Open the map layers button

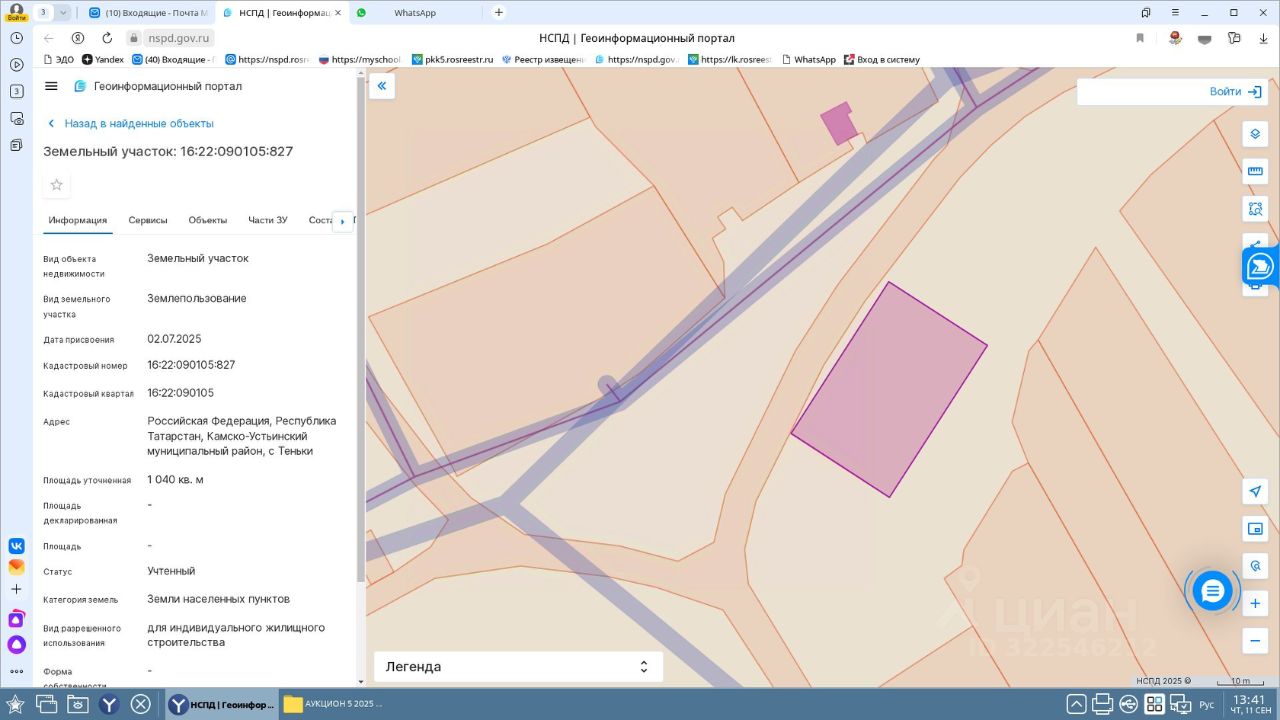[1255, 134]
